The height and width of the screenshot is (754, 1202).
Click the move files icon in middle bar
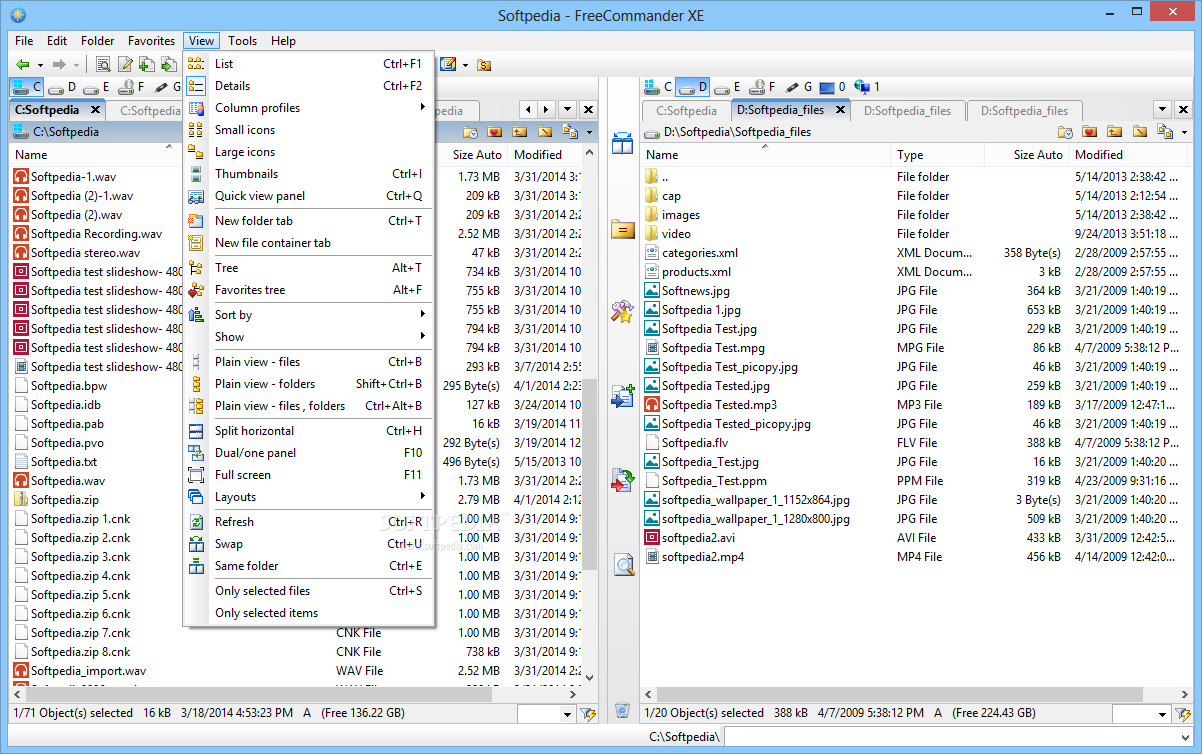point(622,480)
